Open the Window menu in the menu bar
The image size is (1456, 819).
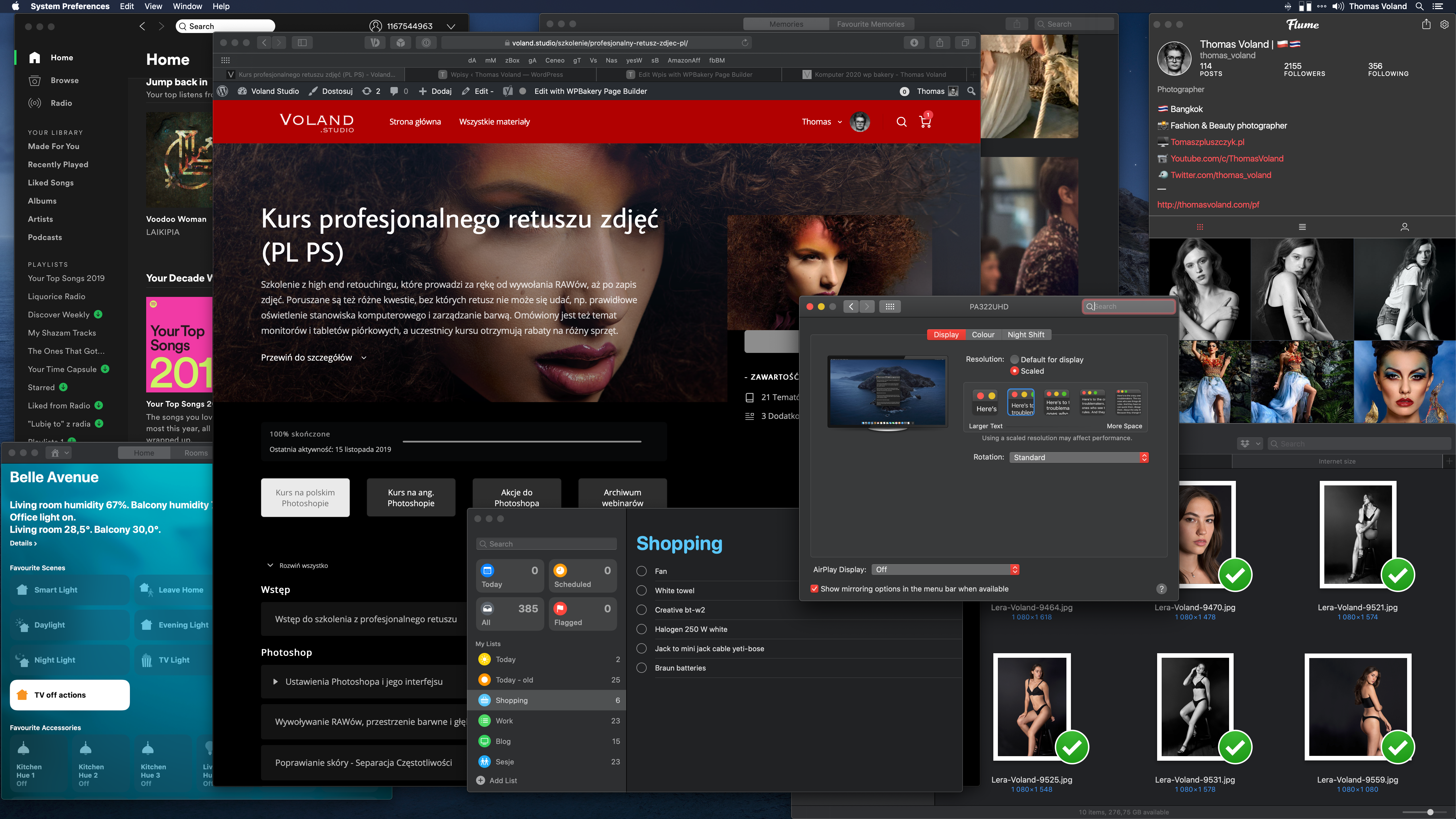click(x=187, y=6)
